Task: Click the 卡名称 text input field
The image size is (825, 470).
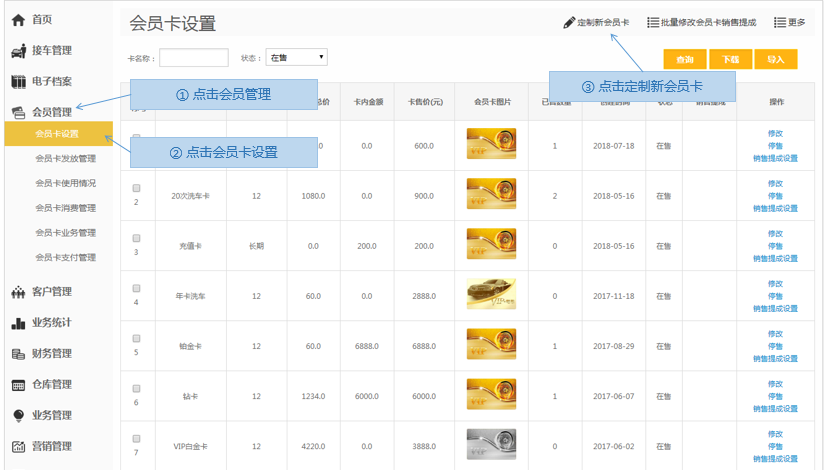Action: [194, 58]
